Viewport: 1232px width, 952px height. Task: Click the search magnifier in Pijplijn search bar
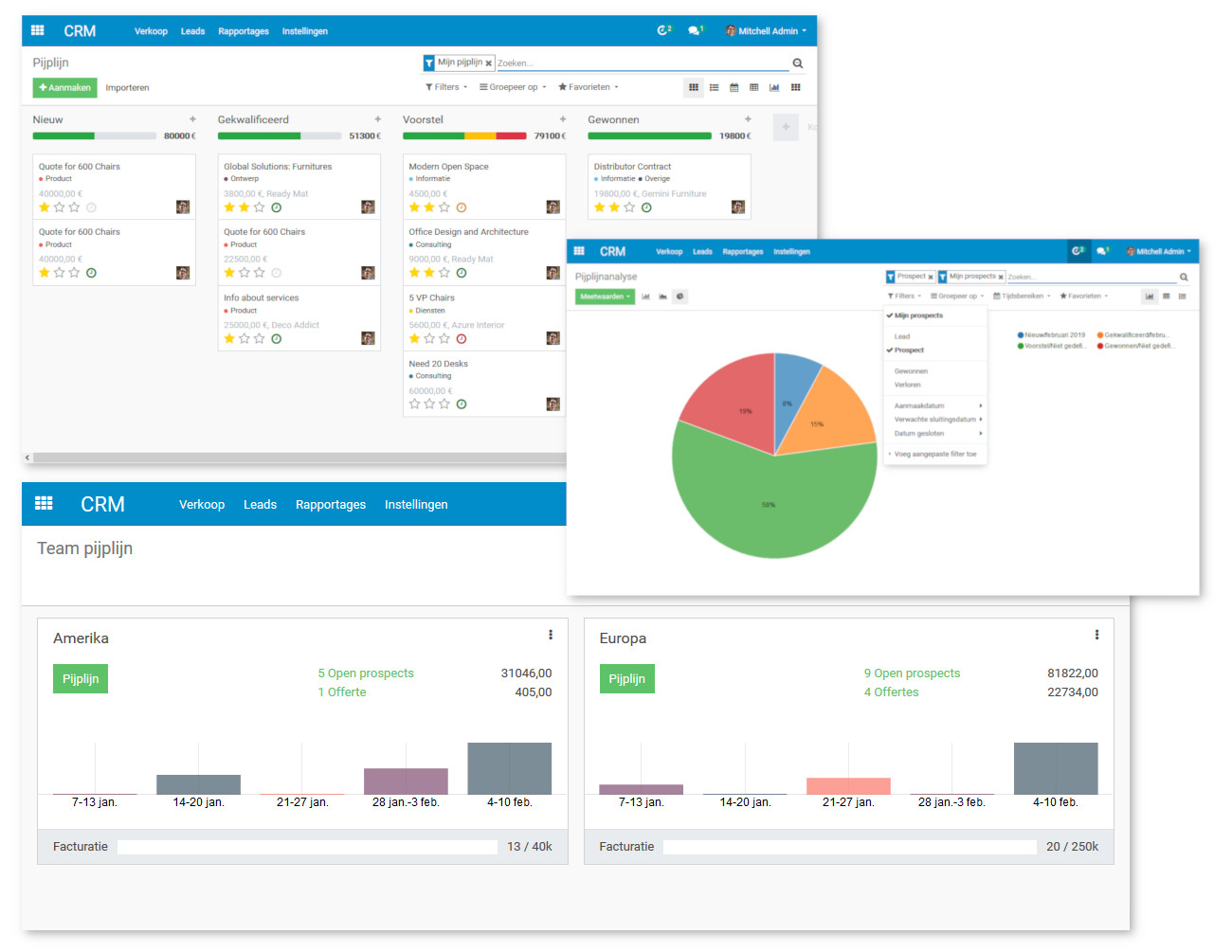798,63
